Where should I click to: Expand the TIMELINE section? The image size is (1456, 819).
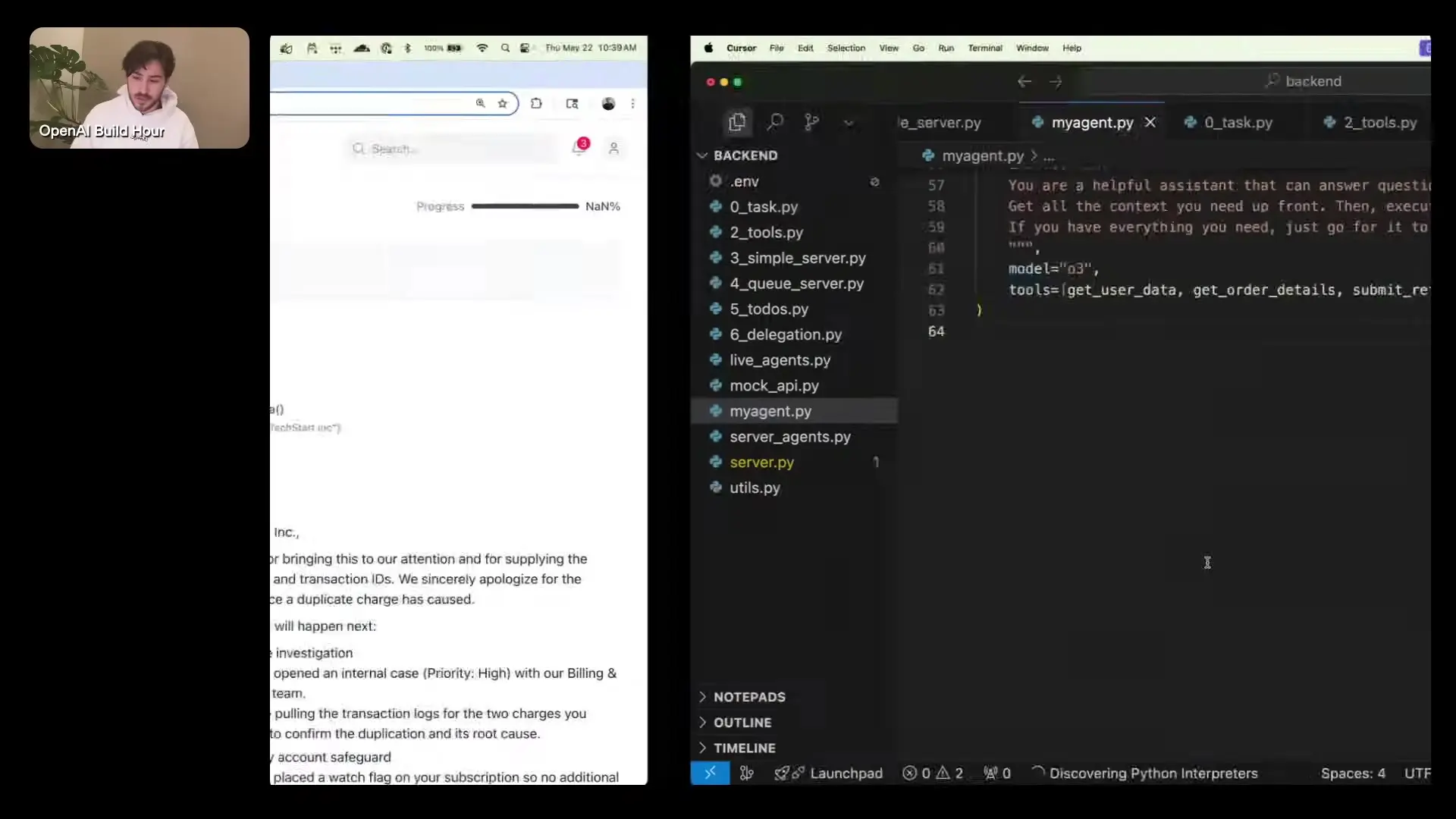pyautogui.click(x=744, y=748)
